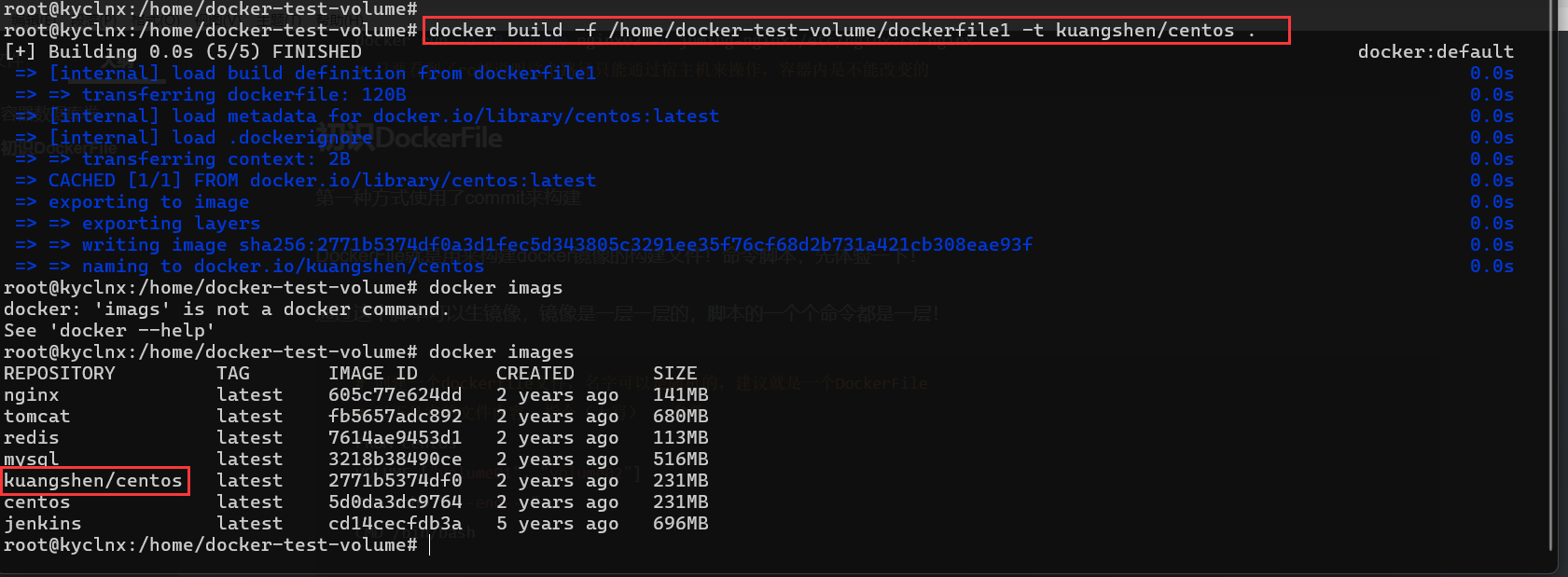The width and height of the screenshot is (1568, 577).
Task: Click the redis repository row name
Action: click(x=31, y=438)
